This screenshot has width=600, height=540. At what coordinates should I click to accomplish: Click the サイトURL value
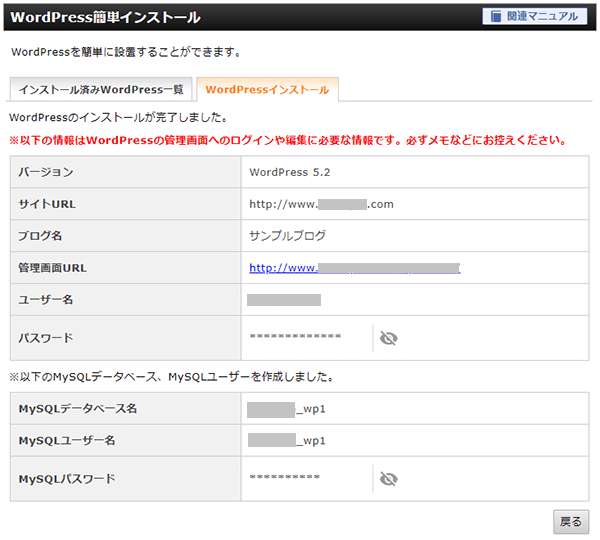(x=321, y=204)
